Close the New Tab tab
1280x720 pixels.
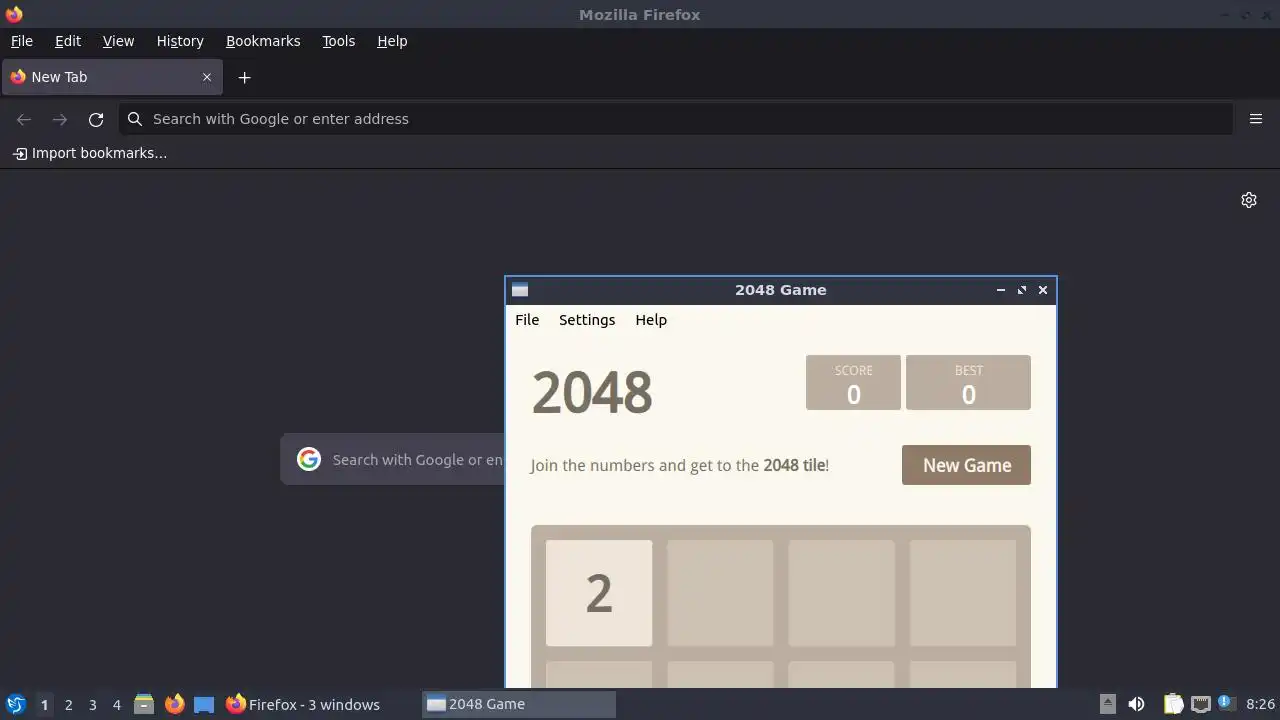point(207,77)
